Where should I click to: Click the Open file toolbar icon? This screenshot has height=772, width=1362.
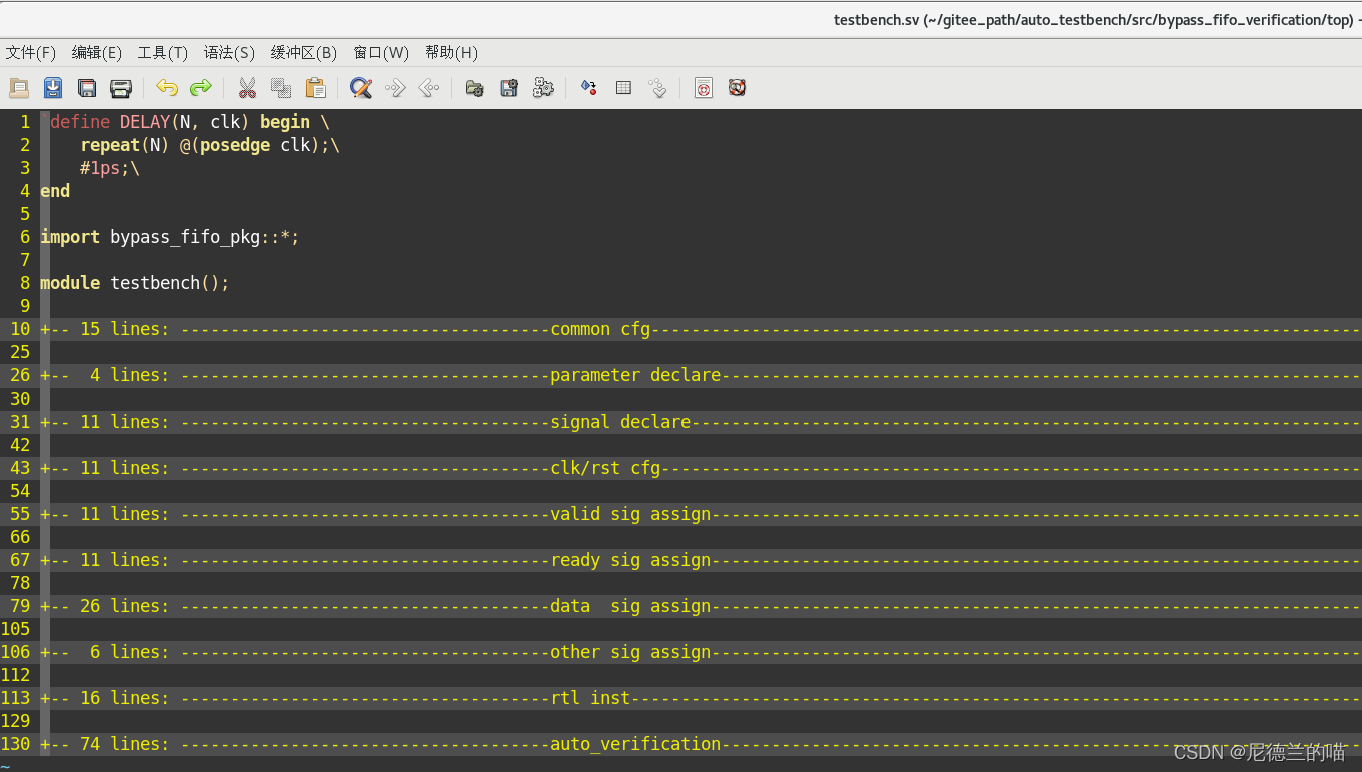click(x=19, y=88)
